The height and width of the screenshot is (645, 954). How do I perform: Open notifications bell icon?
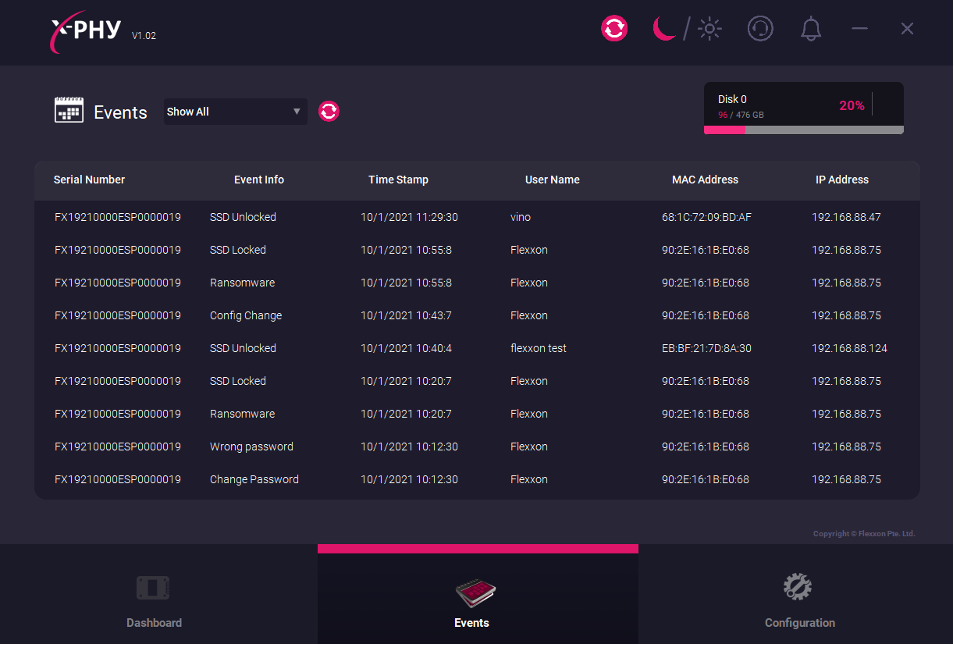[811, 29]
